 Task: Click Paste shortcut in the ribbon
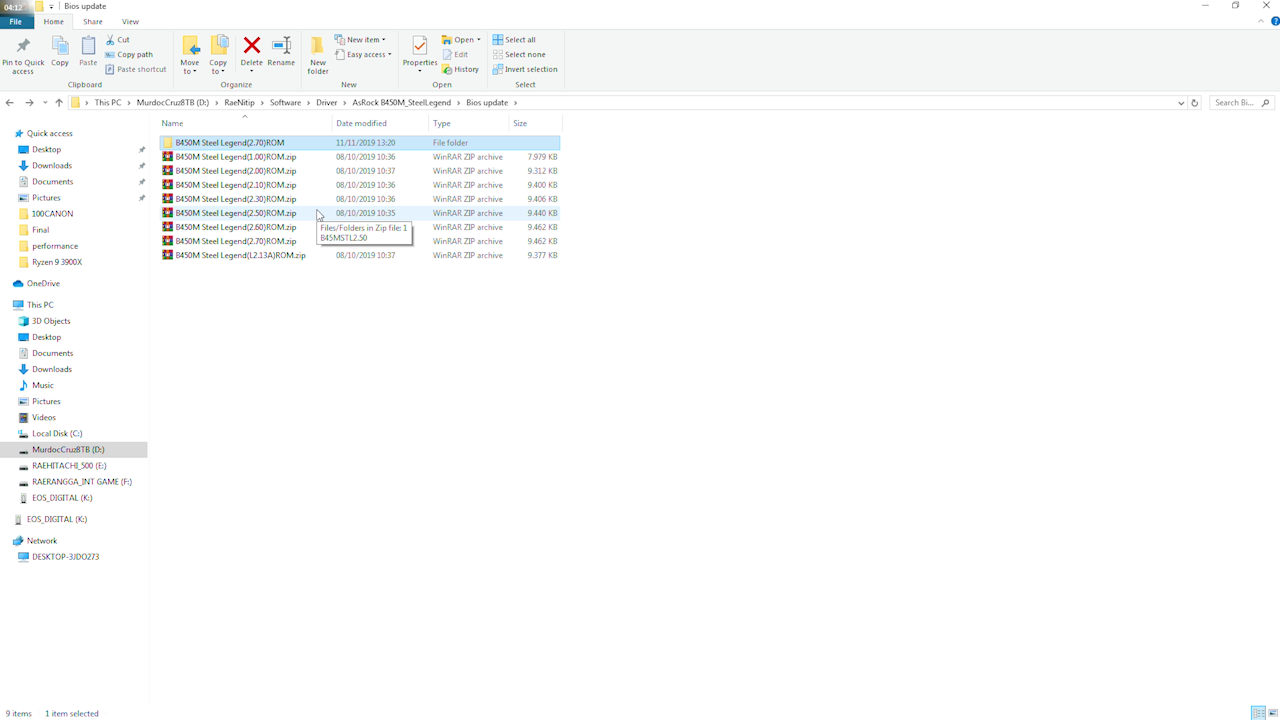click(x=136, y=69)
